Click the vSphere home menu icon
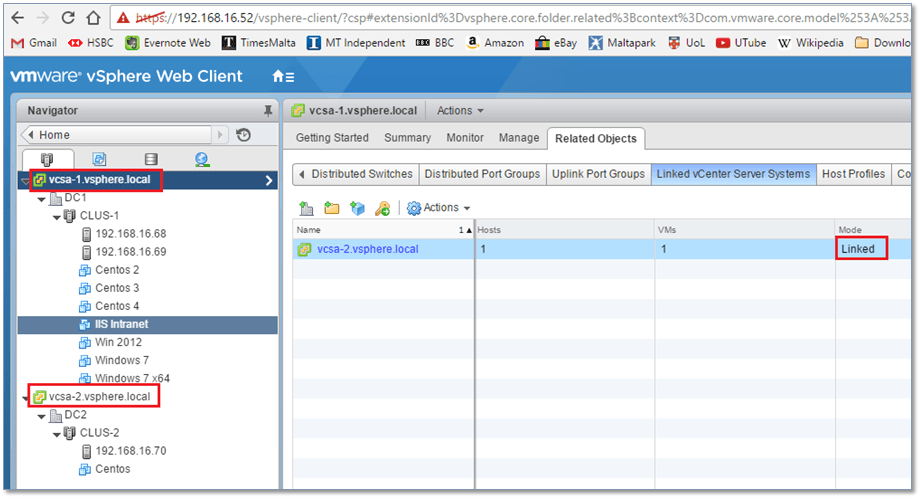The width and height of the screenshot is (921, 499). click(283, 76)
